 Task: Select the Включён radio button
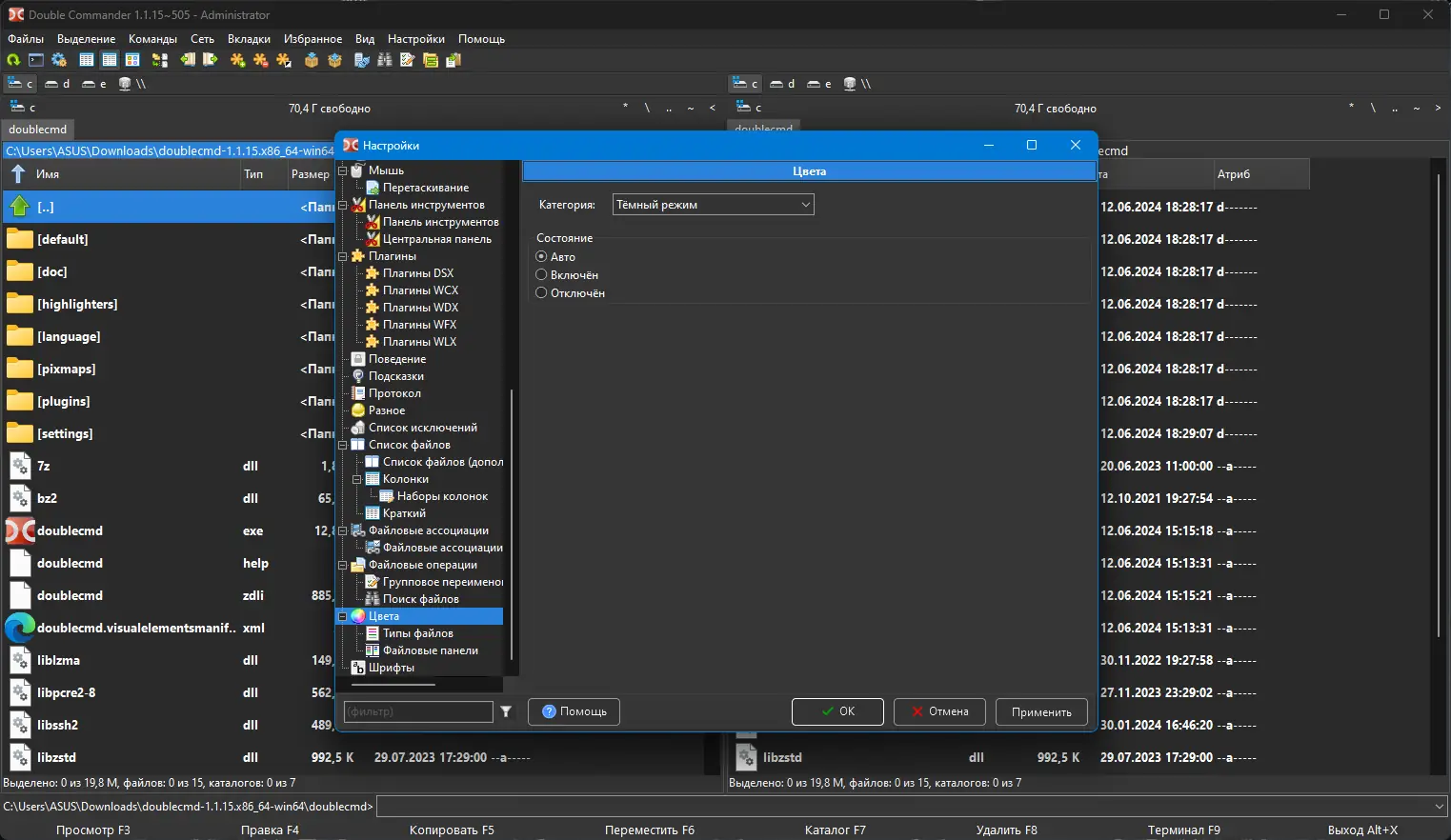[541, 275]
